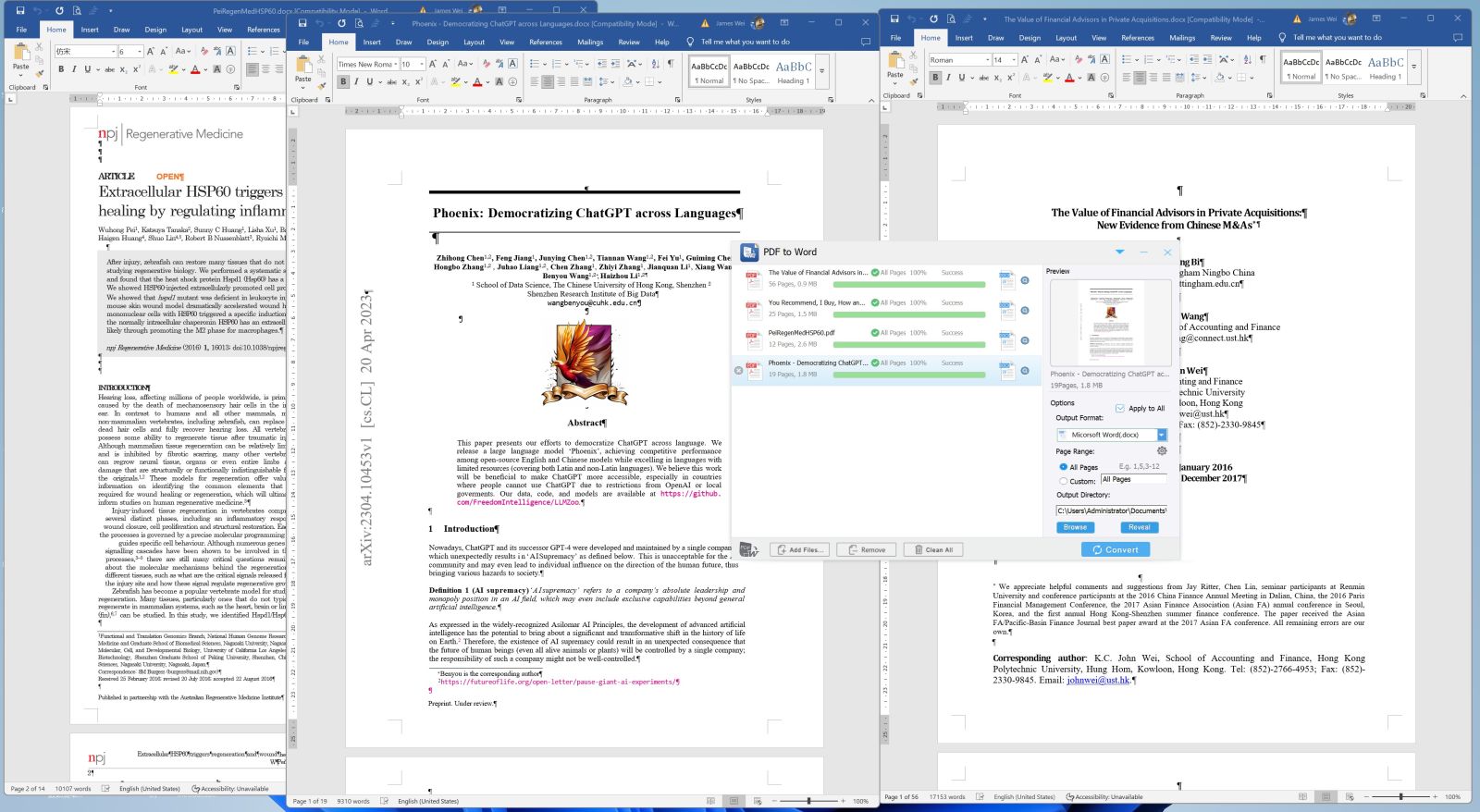
Task: Open Insert tab in Phoenix Word window
Action: pos(372,42)
